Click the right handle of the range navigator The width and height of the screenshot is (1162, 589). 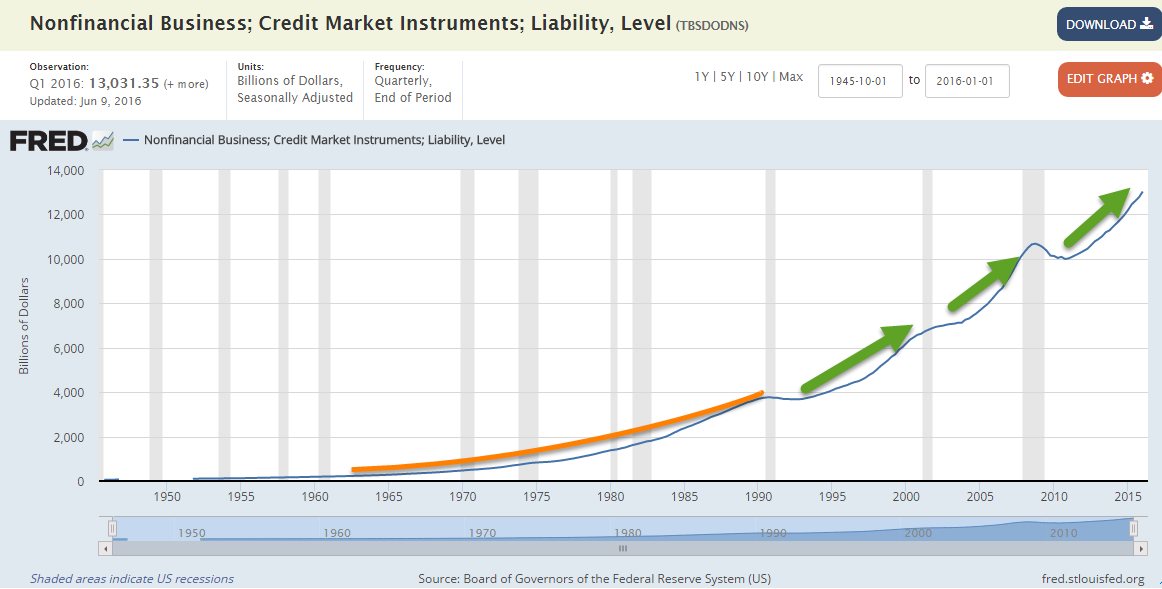(1132, 528)
